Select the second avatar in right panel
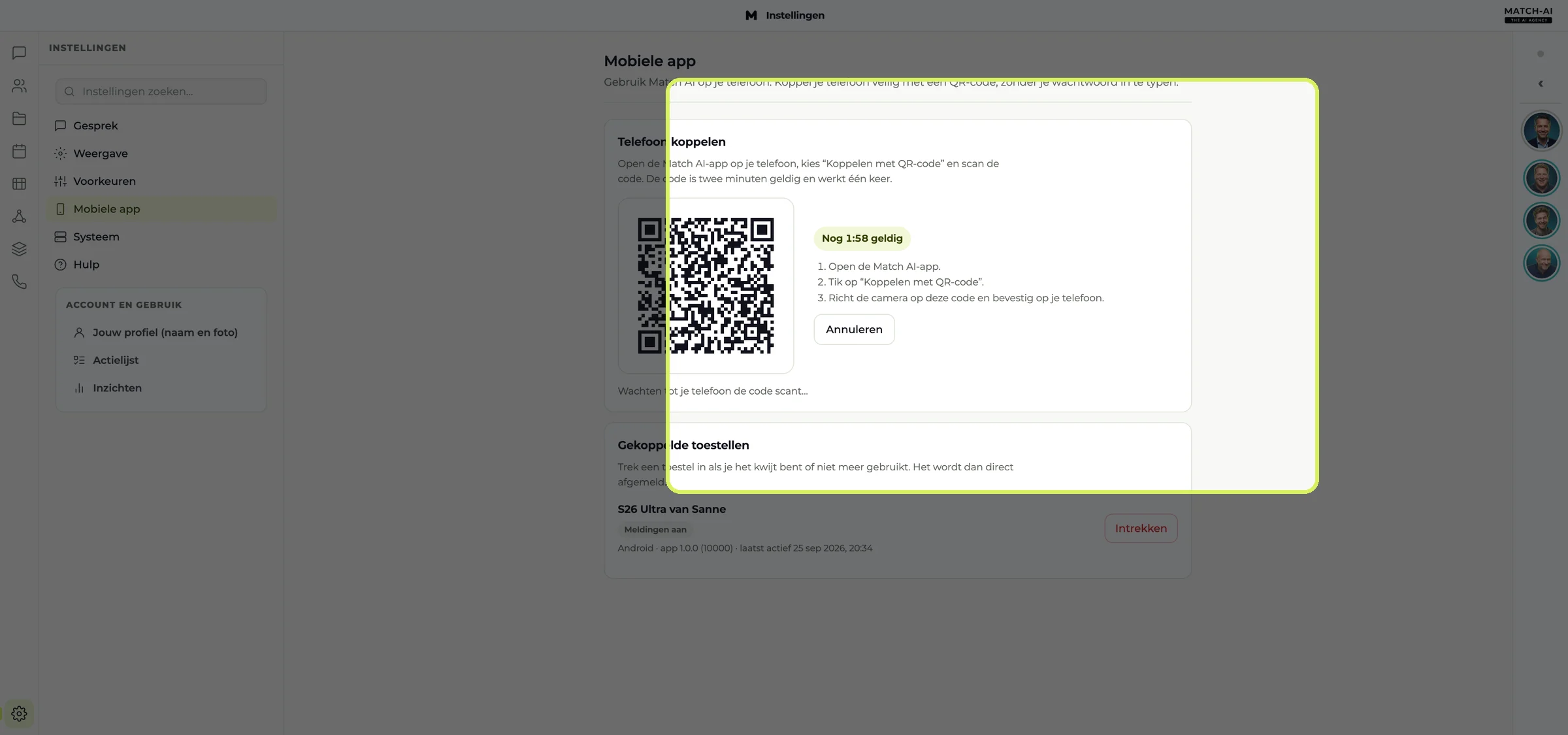This screenshot has width=1568, height=735. 1541,177
